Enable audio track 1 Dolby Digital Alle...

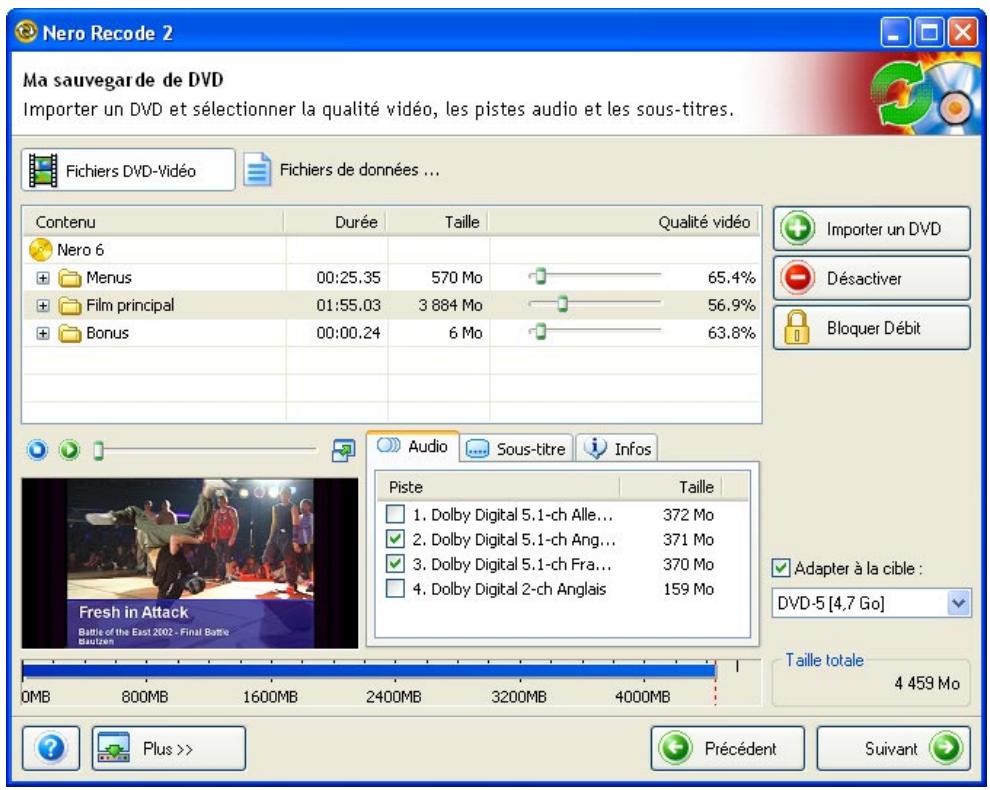(395, 514)
